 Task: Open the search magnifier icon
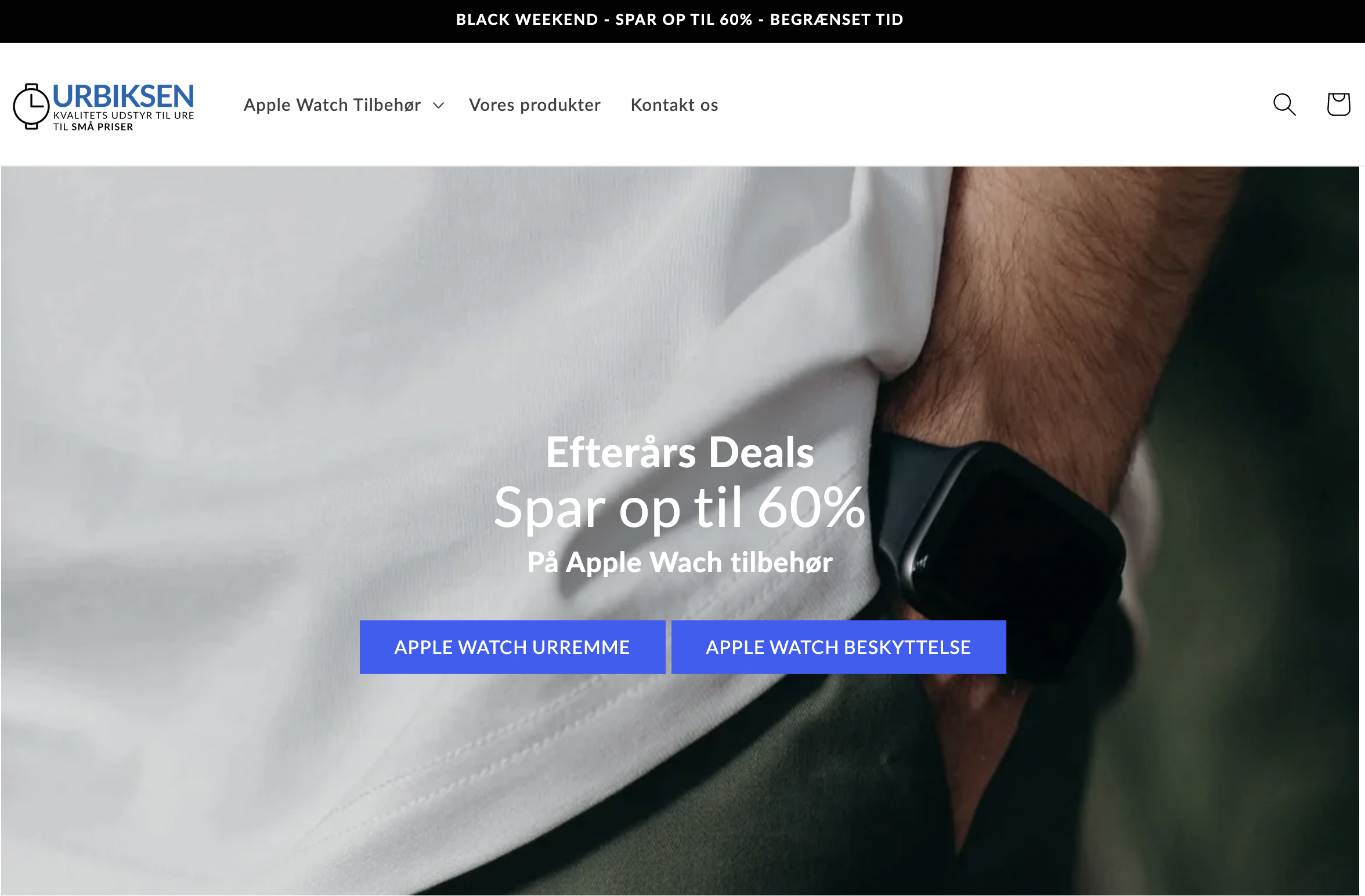[x=1284, y=105]
